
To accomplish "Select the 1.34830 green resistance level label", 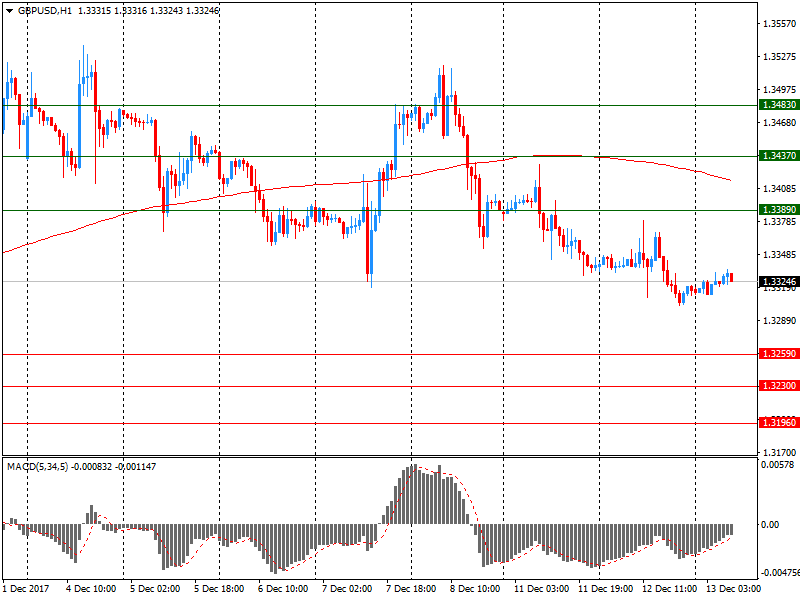I will coord(779,105).
